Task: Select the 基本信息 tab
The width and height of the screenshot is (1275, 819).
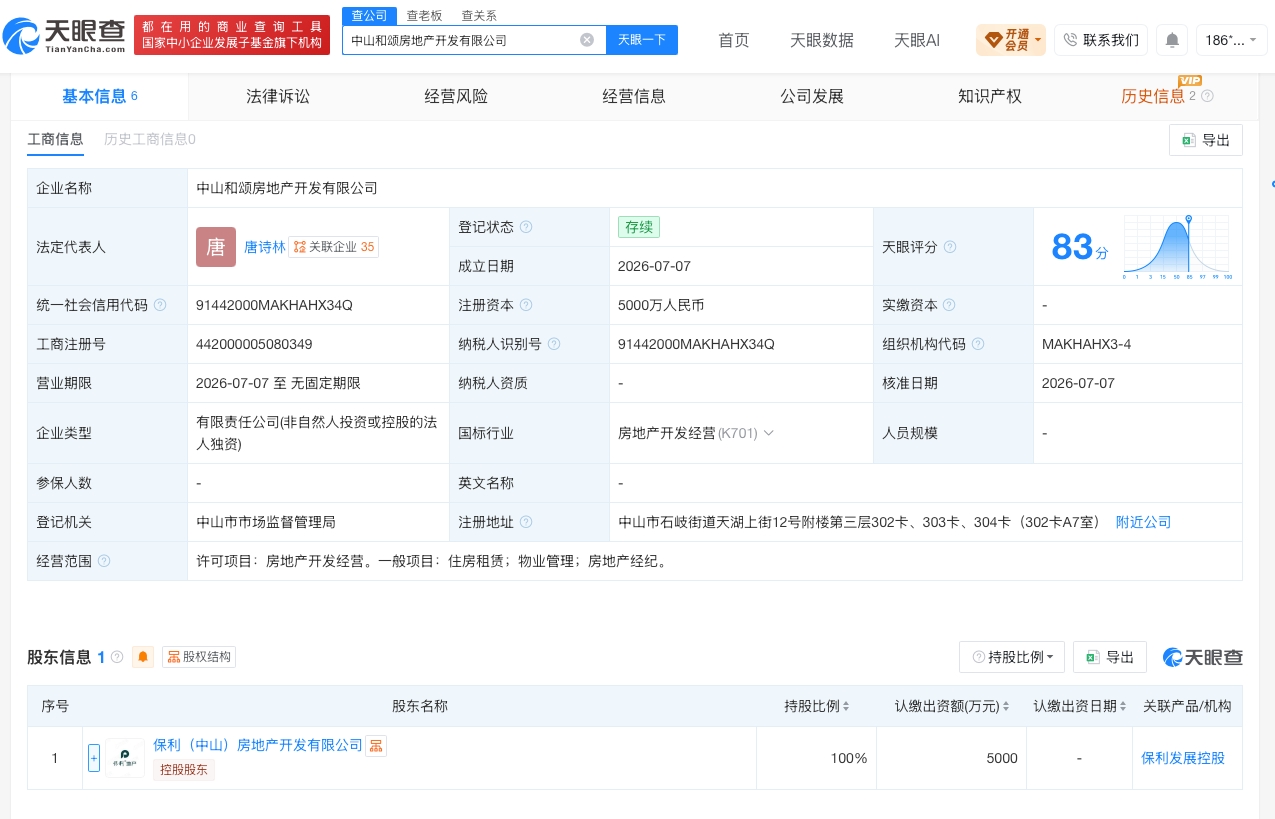Action: [100, 96]
